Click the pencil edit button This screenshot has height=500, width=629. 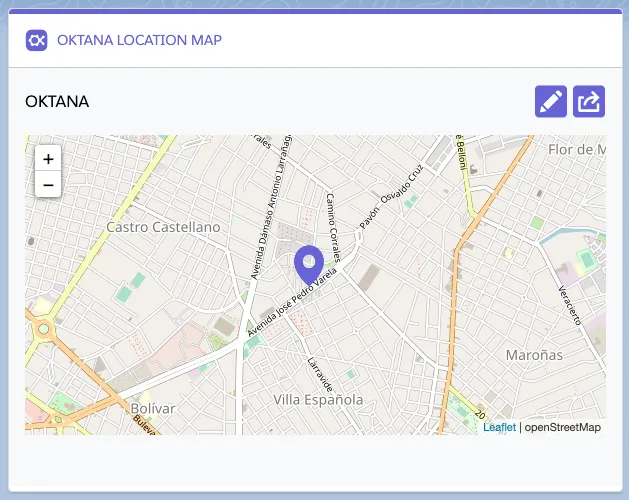point(551,102)
